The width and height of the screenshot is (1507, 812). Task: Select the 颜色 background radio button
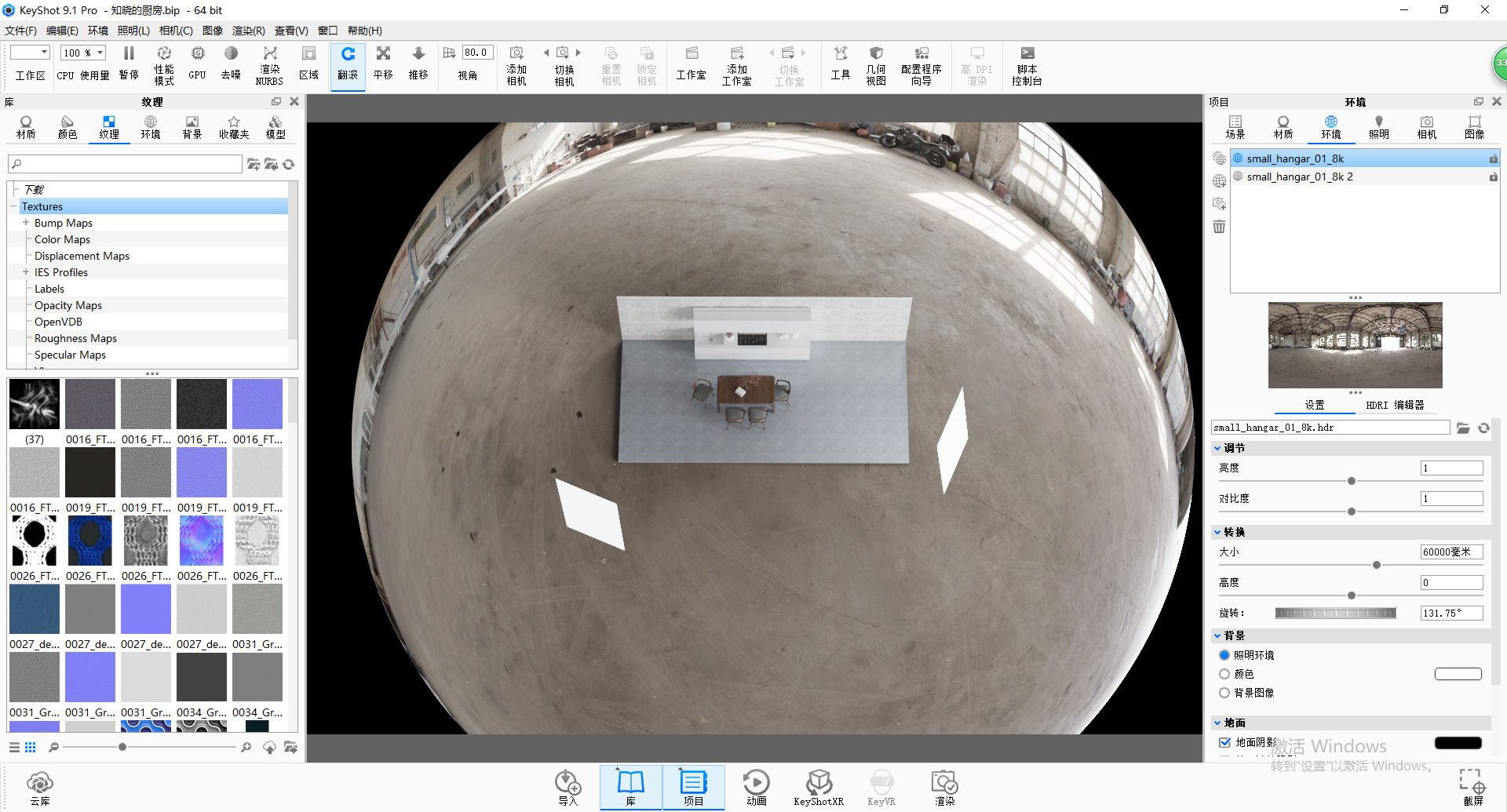pyautogui.click(x=1225, y=674)
